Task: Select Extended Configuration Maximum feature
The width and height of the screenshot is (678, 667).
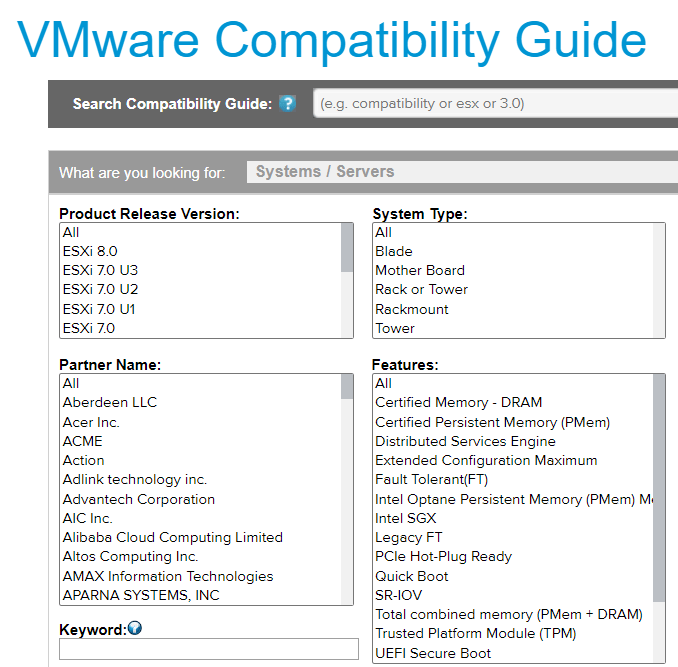Action: (513, 460)
